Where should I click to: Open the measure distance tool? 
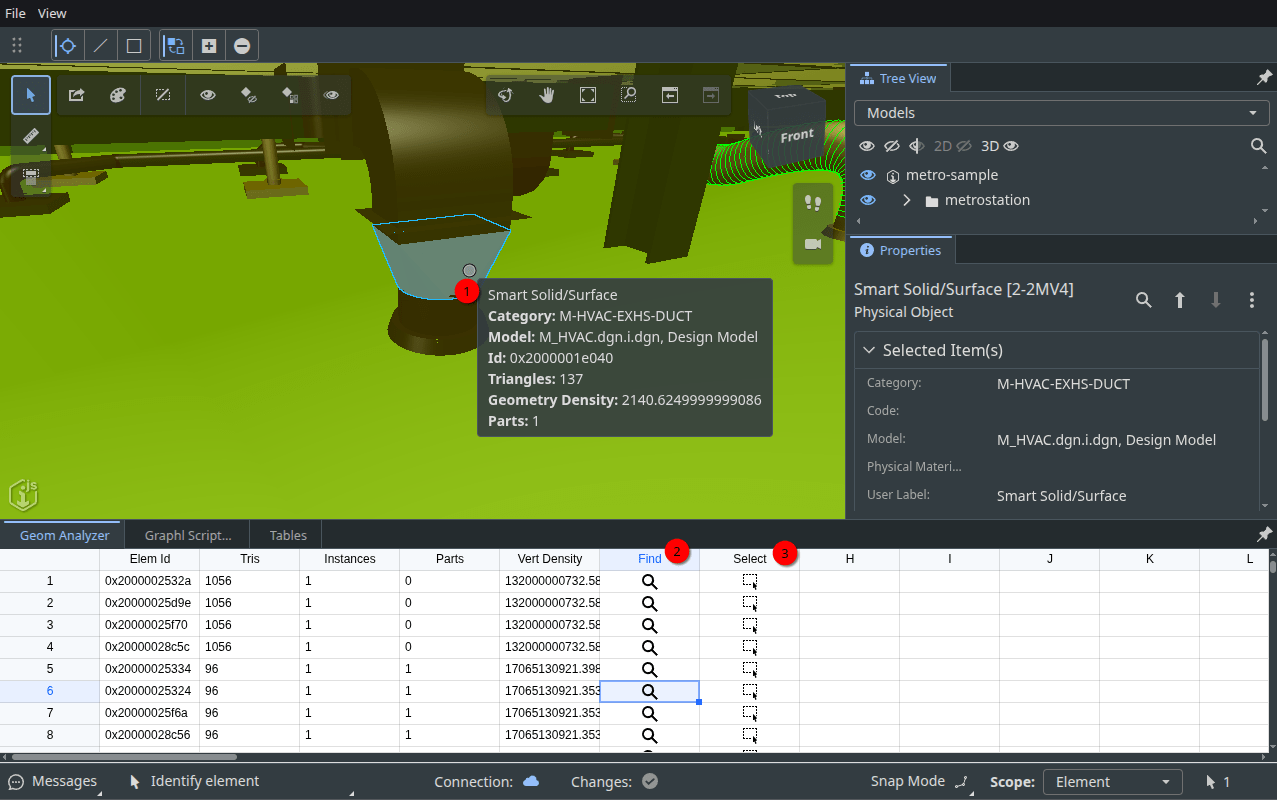coord(31,135)
